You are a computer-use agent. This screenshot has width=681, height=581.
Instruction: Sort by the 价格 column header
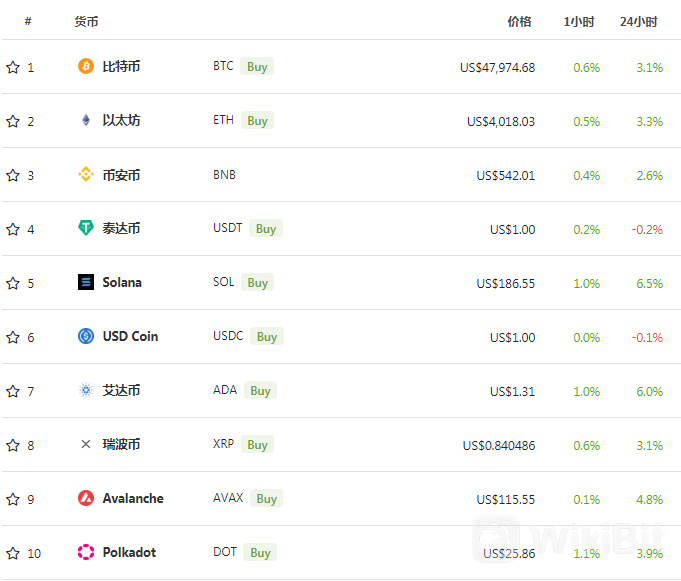point(519,22)
